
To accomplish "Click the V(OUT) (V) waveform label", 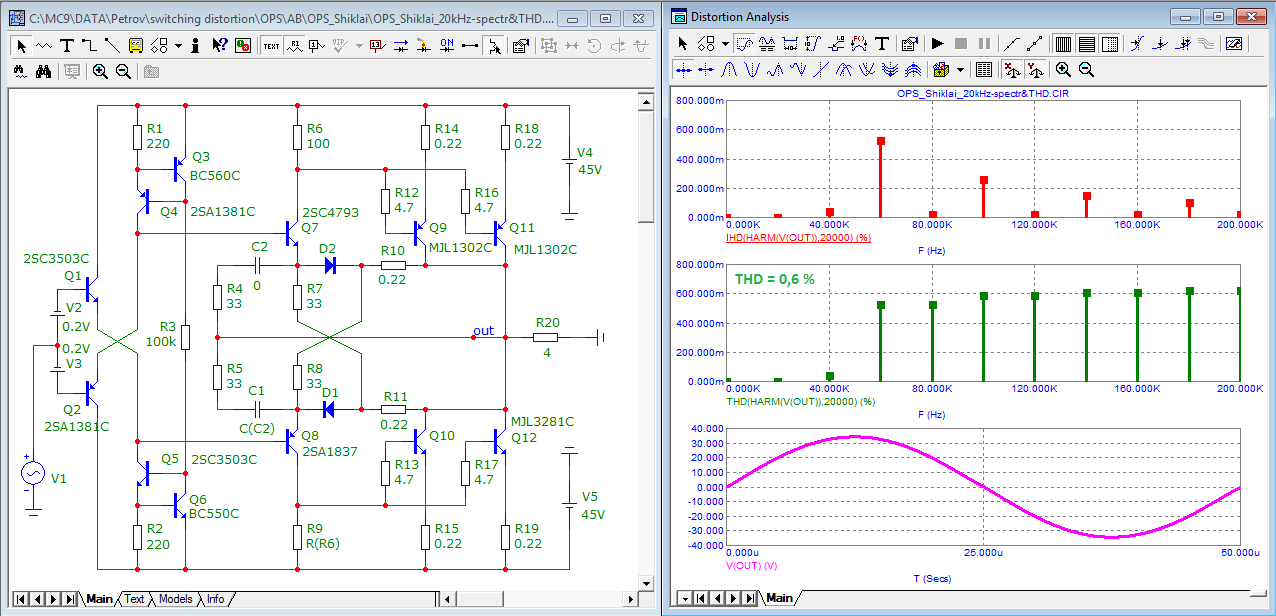I will coord(753,565).
